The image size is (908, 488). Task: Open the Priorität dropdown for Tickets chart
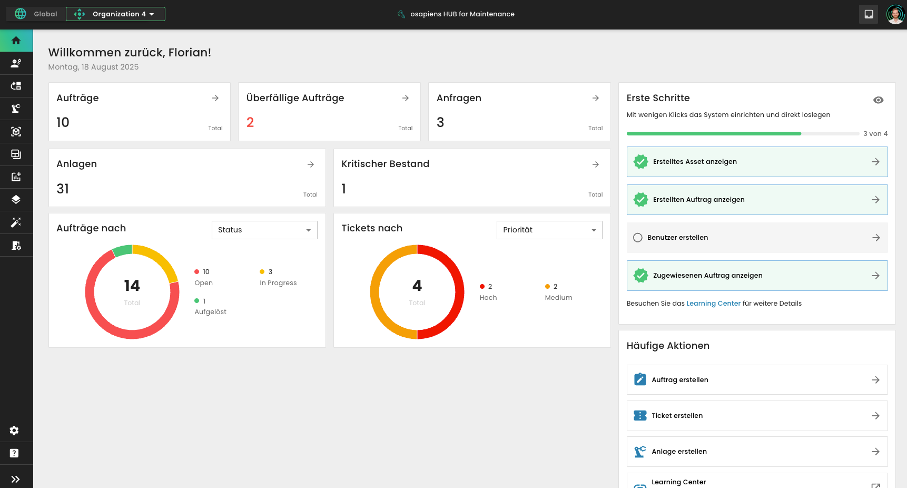click(x=549, y=230)
